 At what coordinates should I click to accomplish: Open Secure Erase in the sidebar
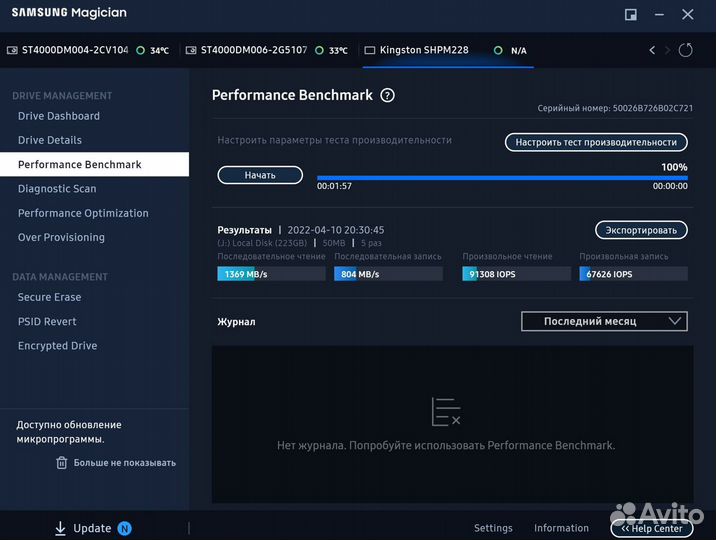(x=49, y=297)
